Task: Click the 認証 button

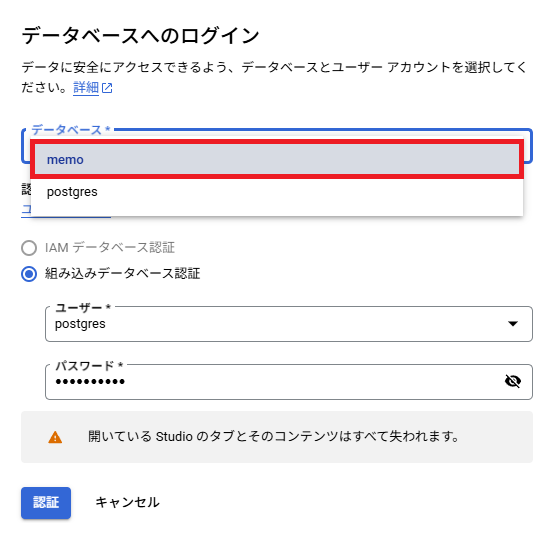Action: pos(46,503)
